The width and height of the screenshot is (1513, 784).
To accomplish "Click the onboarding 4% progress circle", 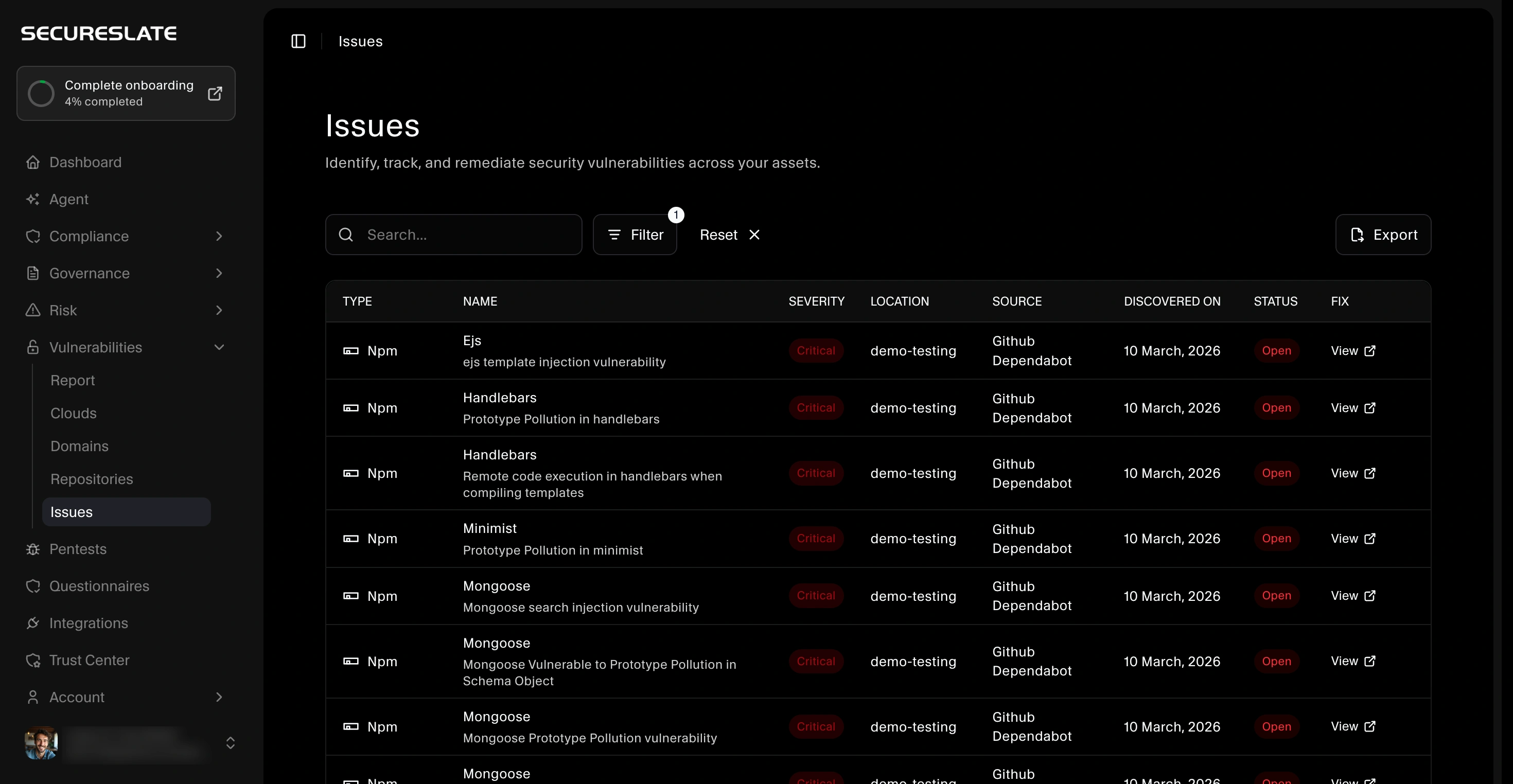I will pos(41,94).
